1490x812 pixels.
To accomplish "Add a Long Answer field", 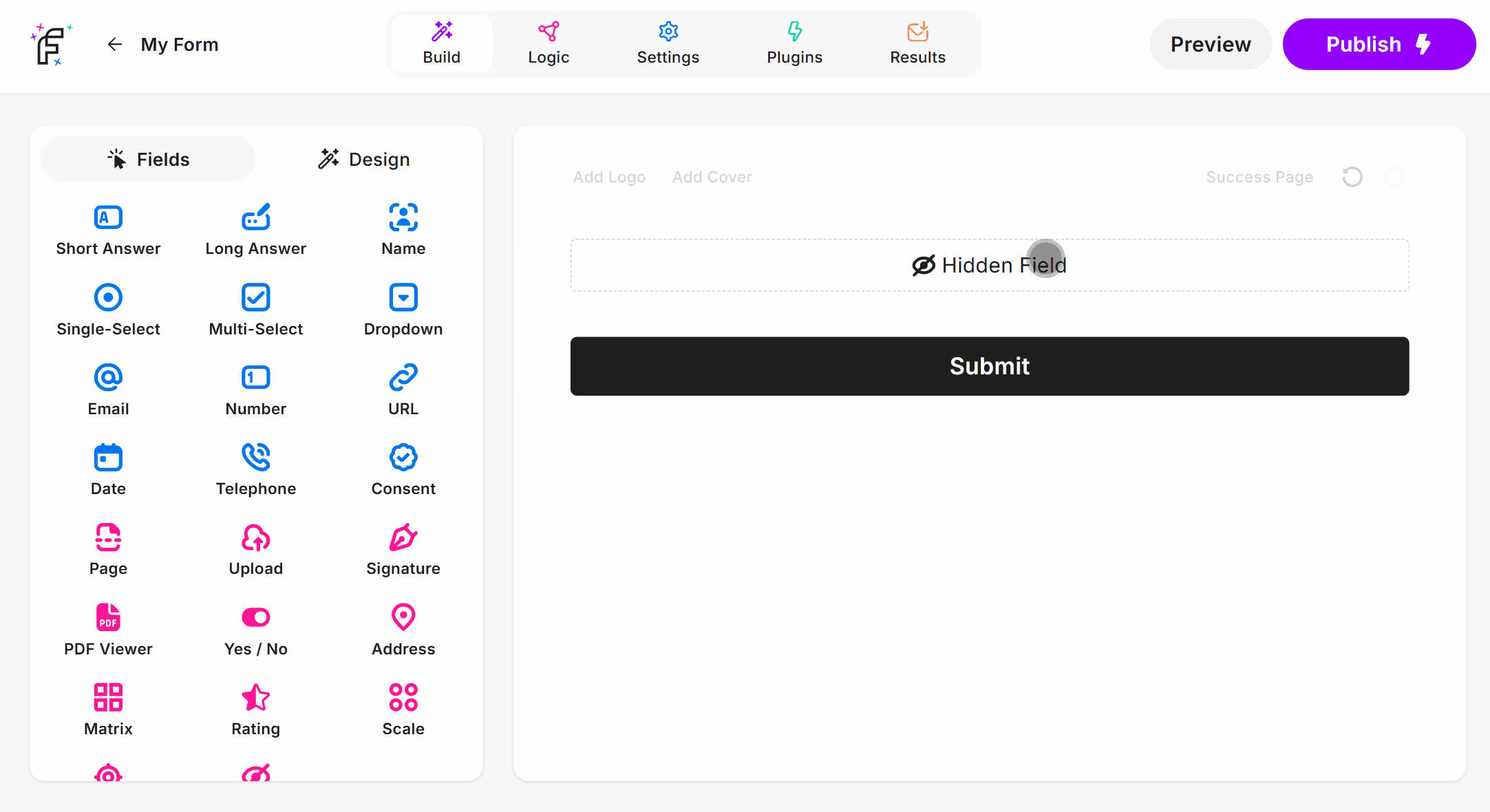I will (x=256, y=231).
